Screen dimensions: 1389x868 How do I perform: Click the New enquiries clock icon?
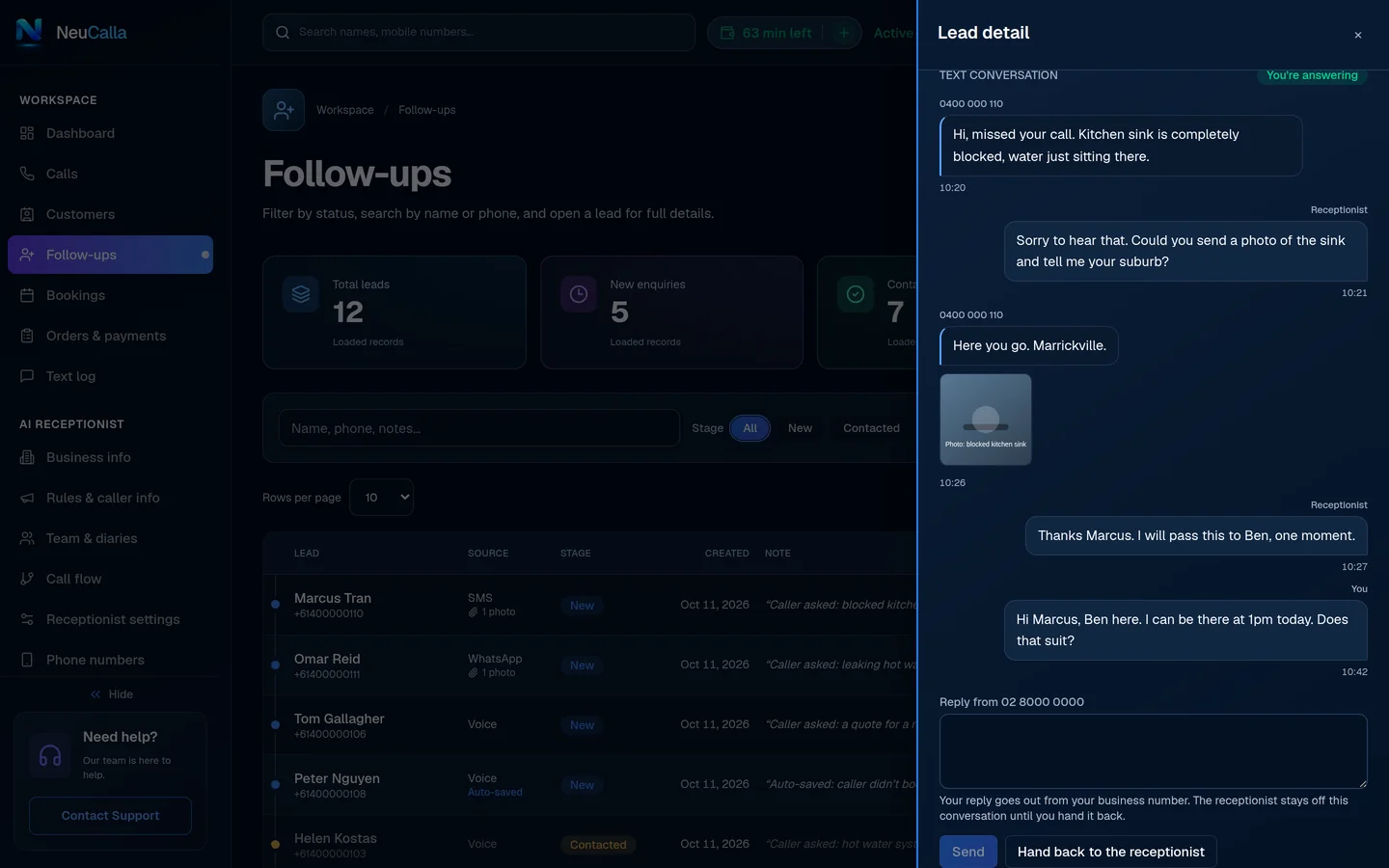click(x=579, y=294)
